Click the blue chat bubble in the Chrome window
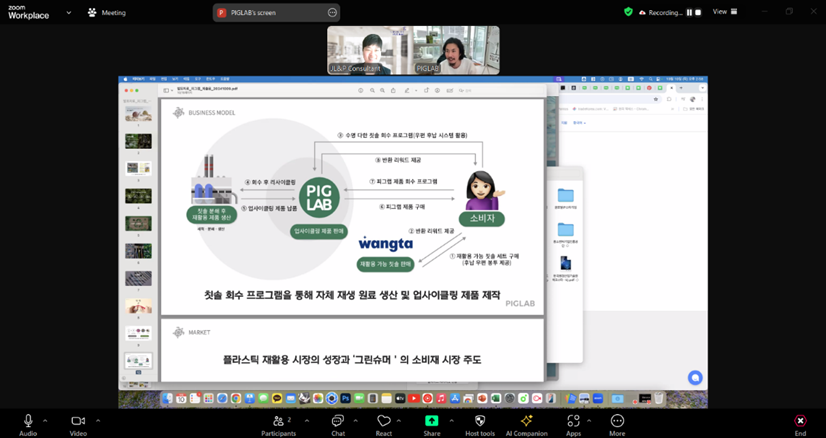Viewport: 826px width, 438px height. [695, 377]
